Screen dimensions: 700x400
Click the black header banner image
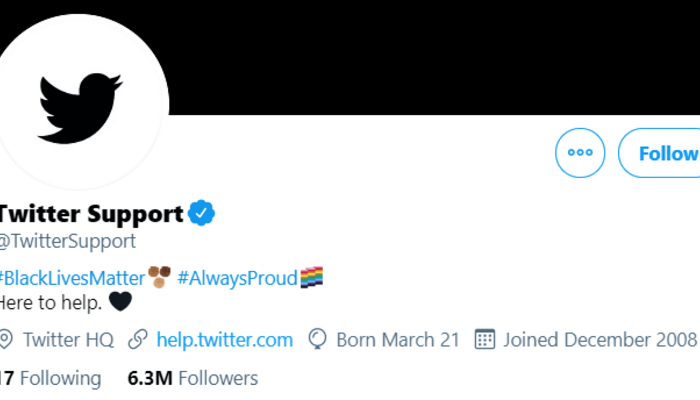coord(420,55)
